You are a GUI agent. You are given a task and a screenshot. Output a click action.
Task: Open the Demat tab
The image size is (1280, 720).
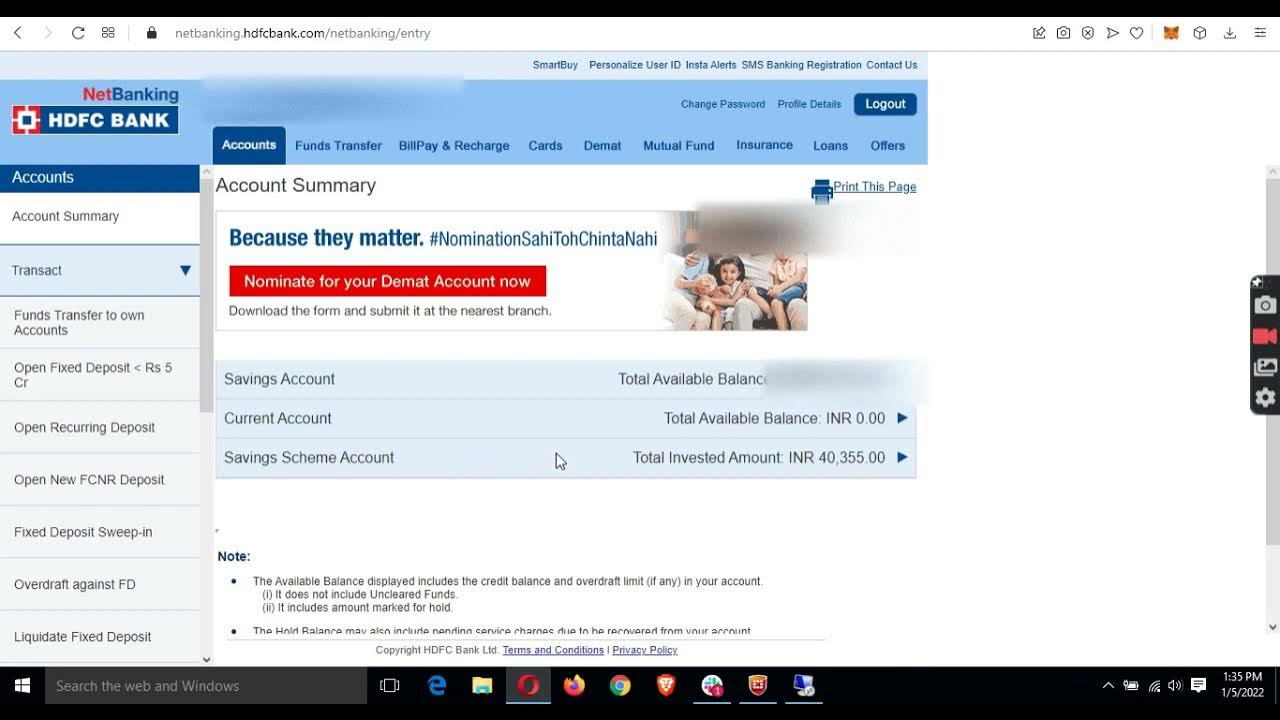coord(602,145)
